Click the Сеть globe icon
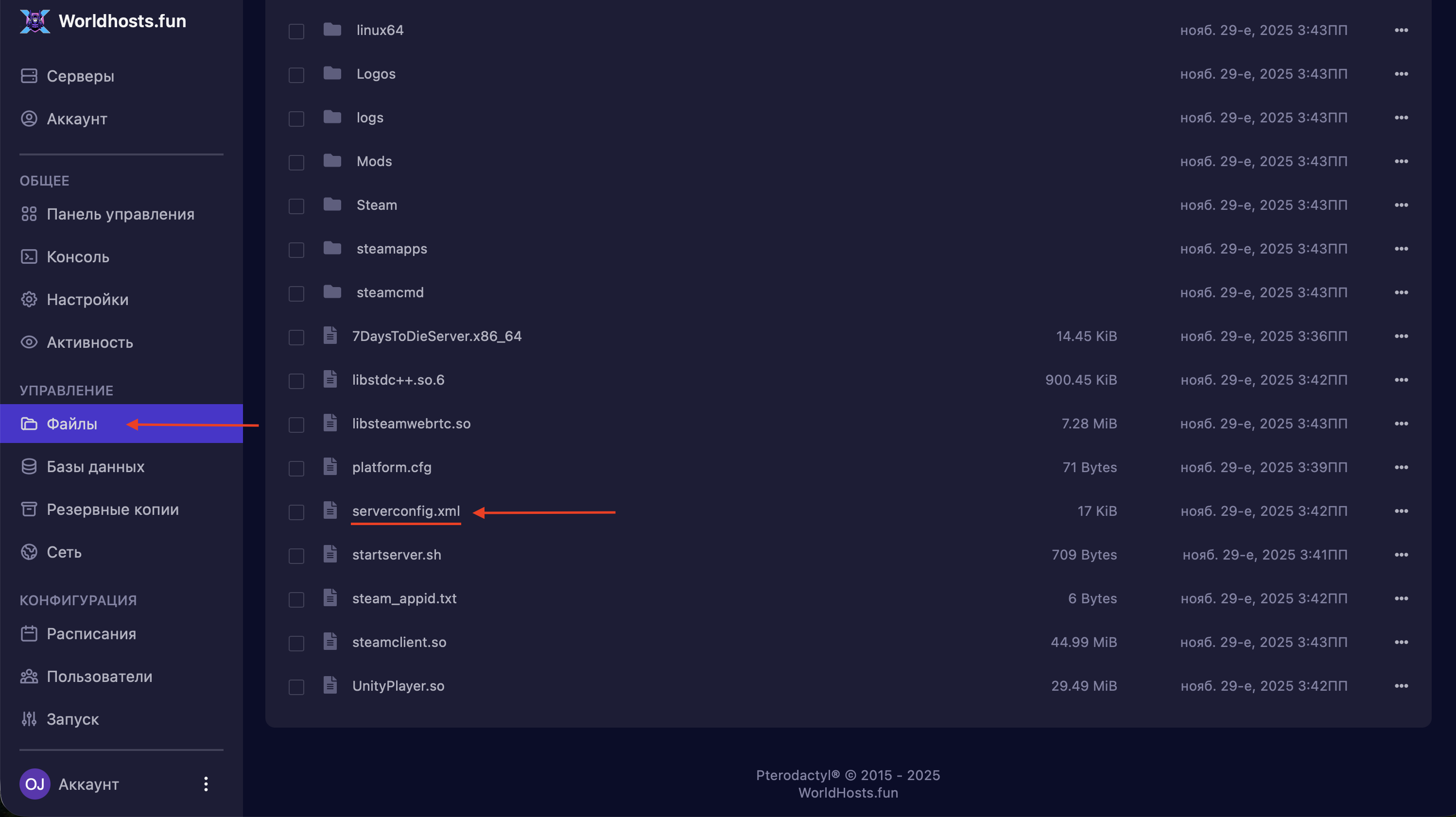 pyautogui.click(x=29, y=552)
